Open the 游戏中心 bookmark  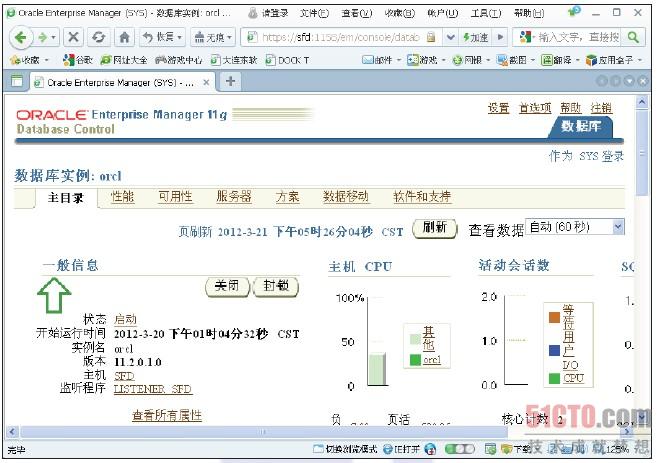179,60
